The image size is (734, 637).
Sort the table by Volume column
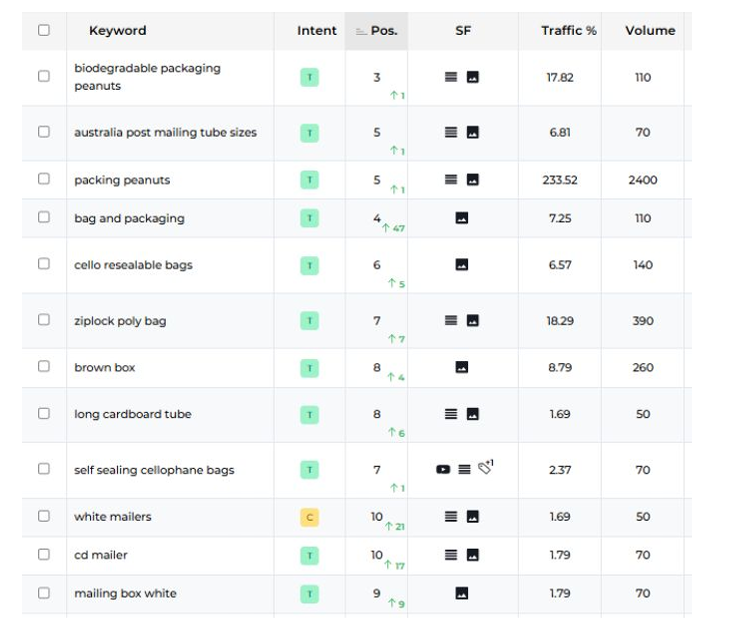(x=650, y=31)
